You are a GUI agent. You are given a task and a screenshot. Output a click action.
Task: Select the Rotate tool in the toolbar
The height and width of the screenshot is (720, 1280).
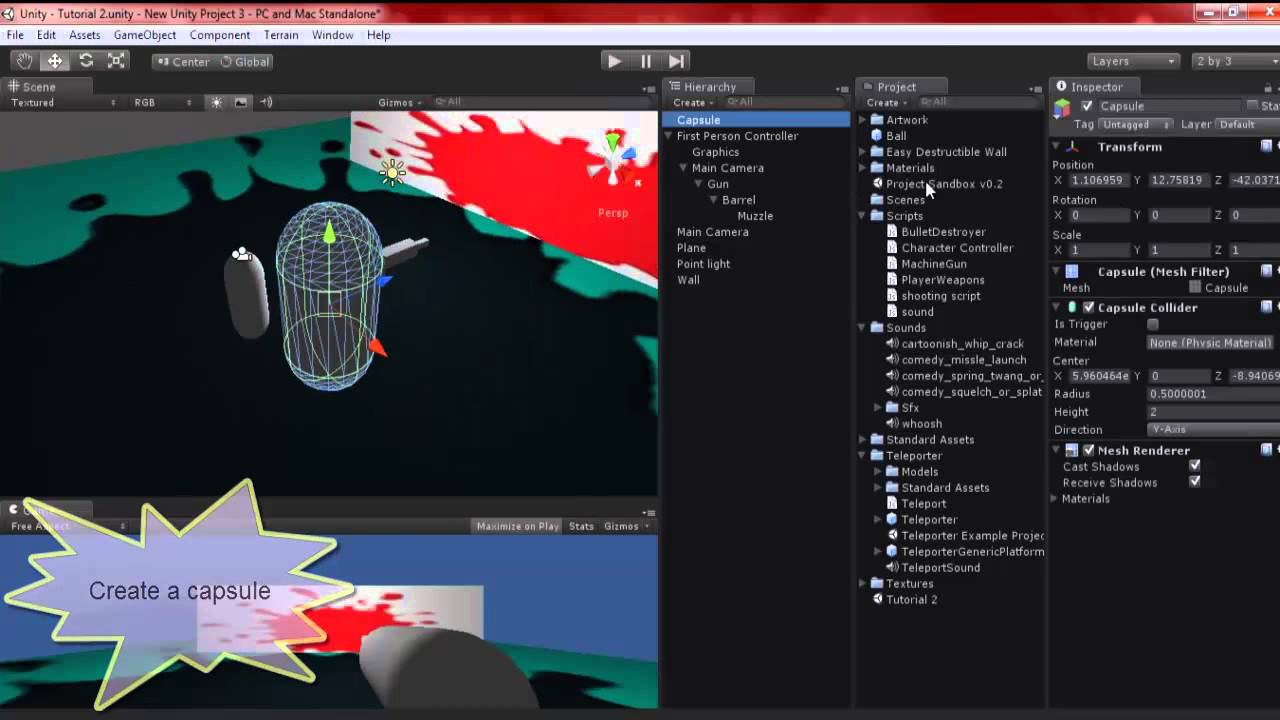point(86,61)
